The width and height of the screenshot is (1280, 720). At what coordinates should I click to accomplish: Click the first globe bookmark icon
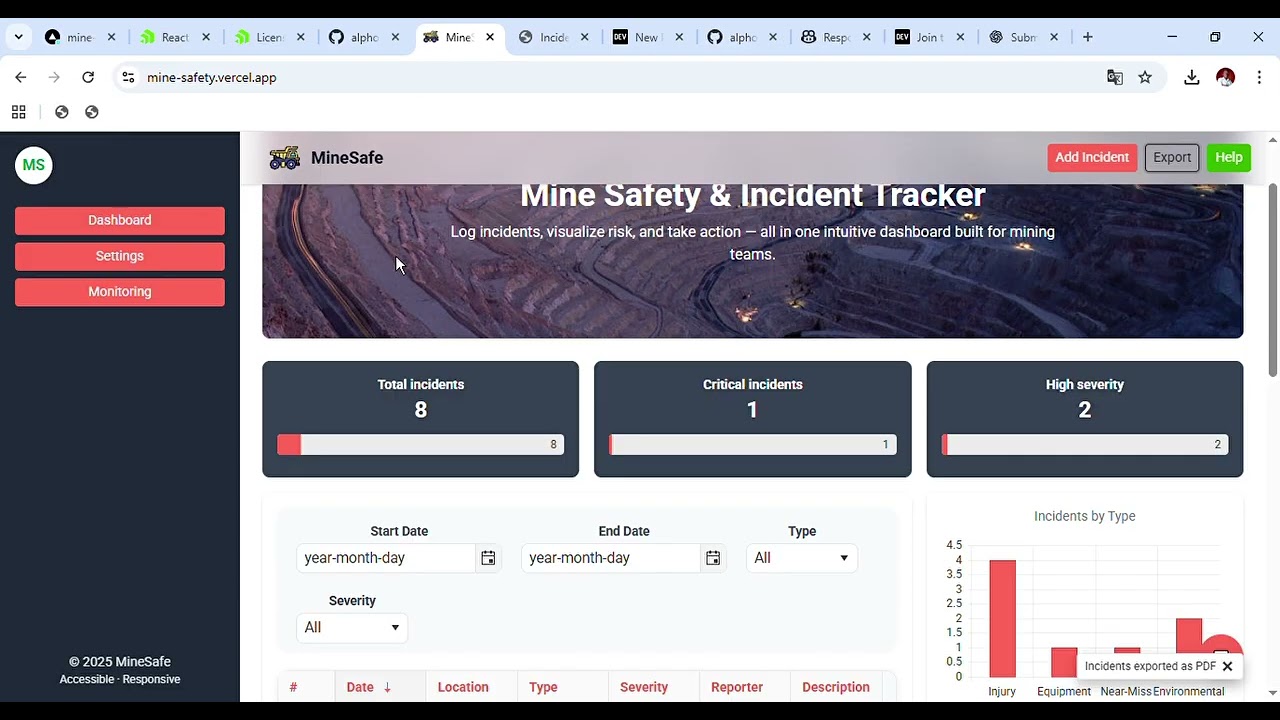click(62, 112)
